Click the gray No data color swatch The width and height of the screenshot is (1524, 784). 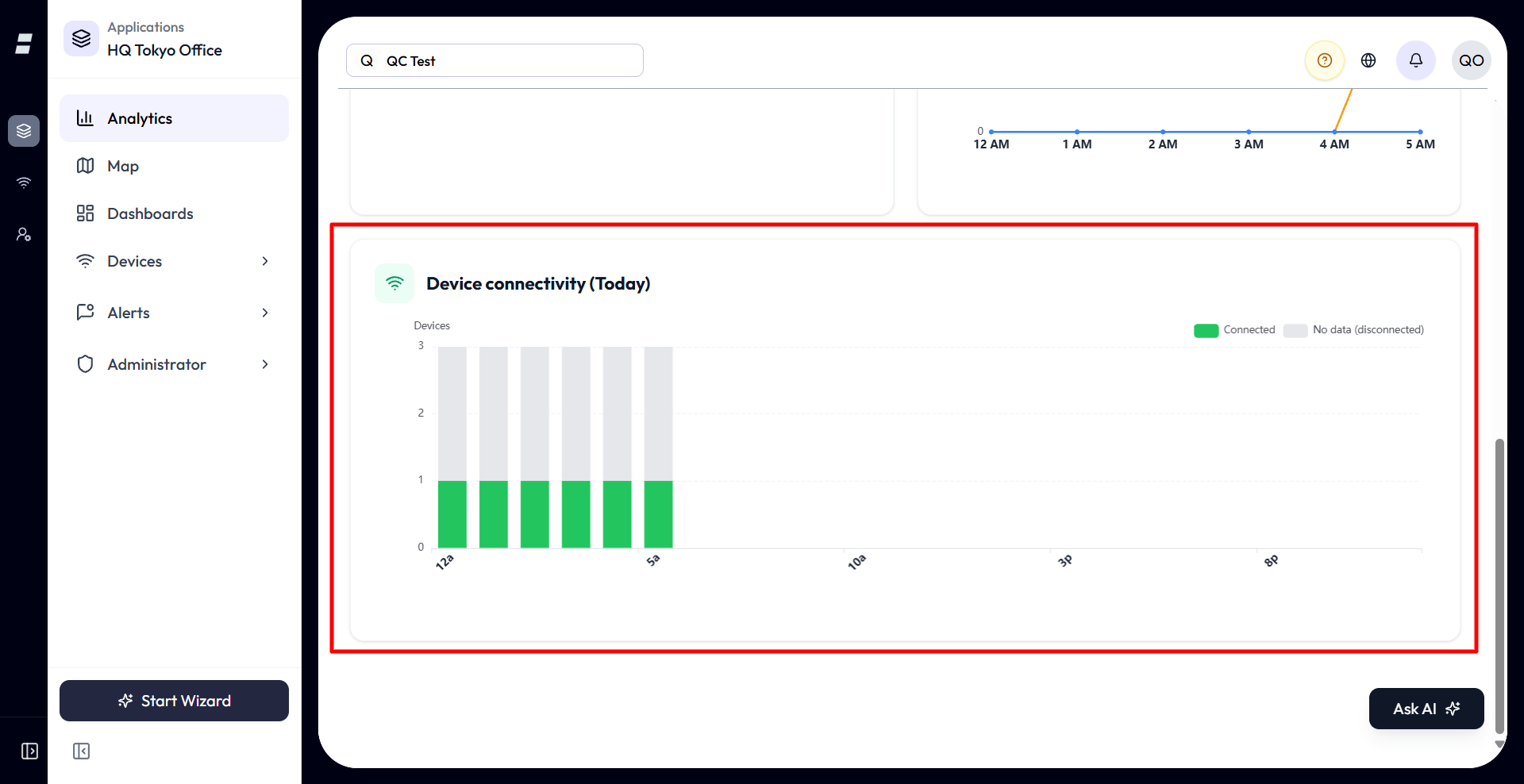[1295, 331]
